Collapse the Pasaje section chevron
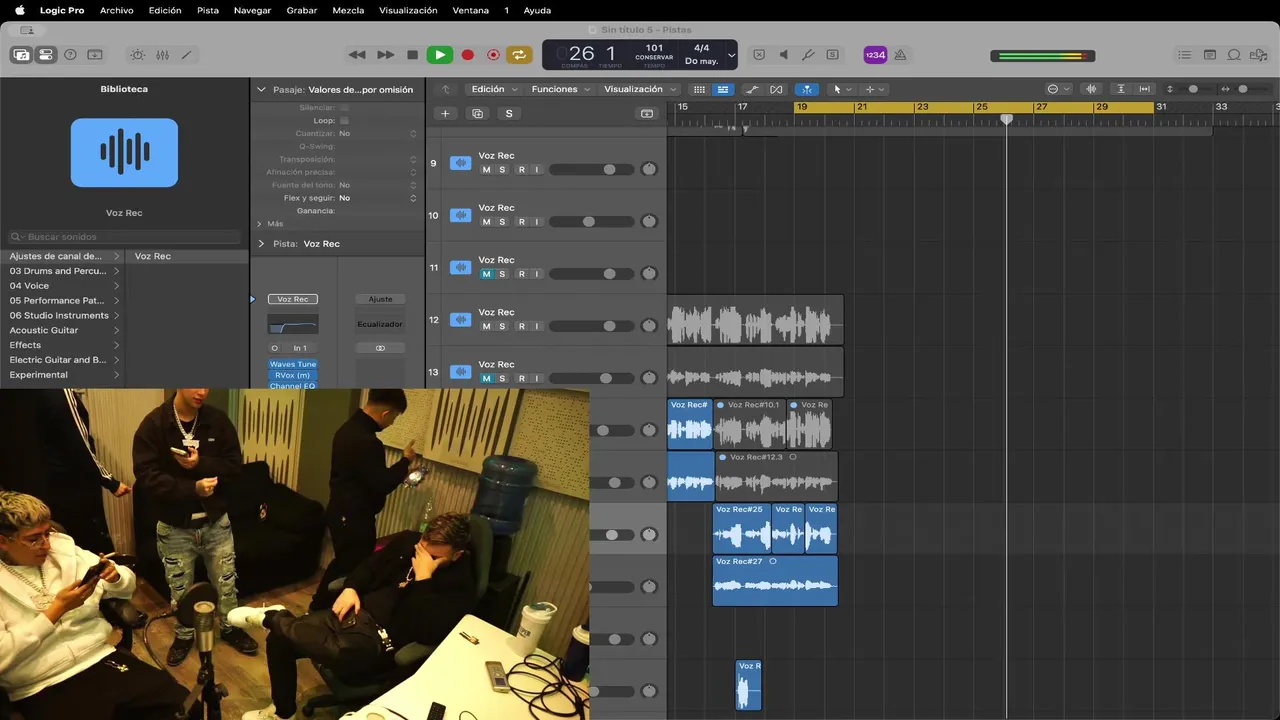The width and height of the screenshot is (1280, 720). coord(262,89)
